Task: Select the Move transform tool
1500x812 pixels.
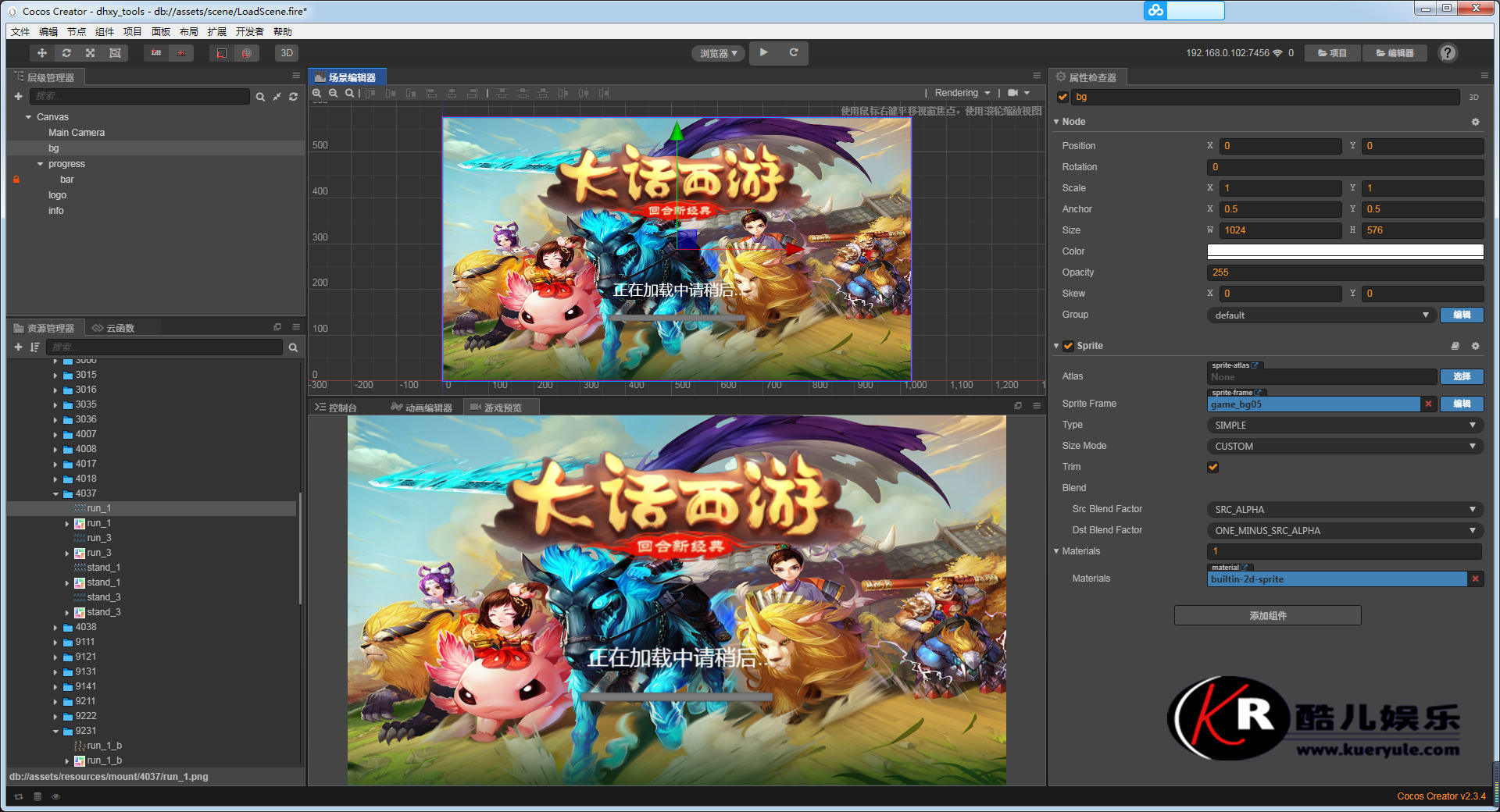Action: click(x=42, y=53)
